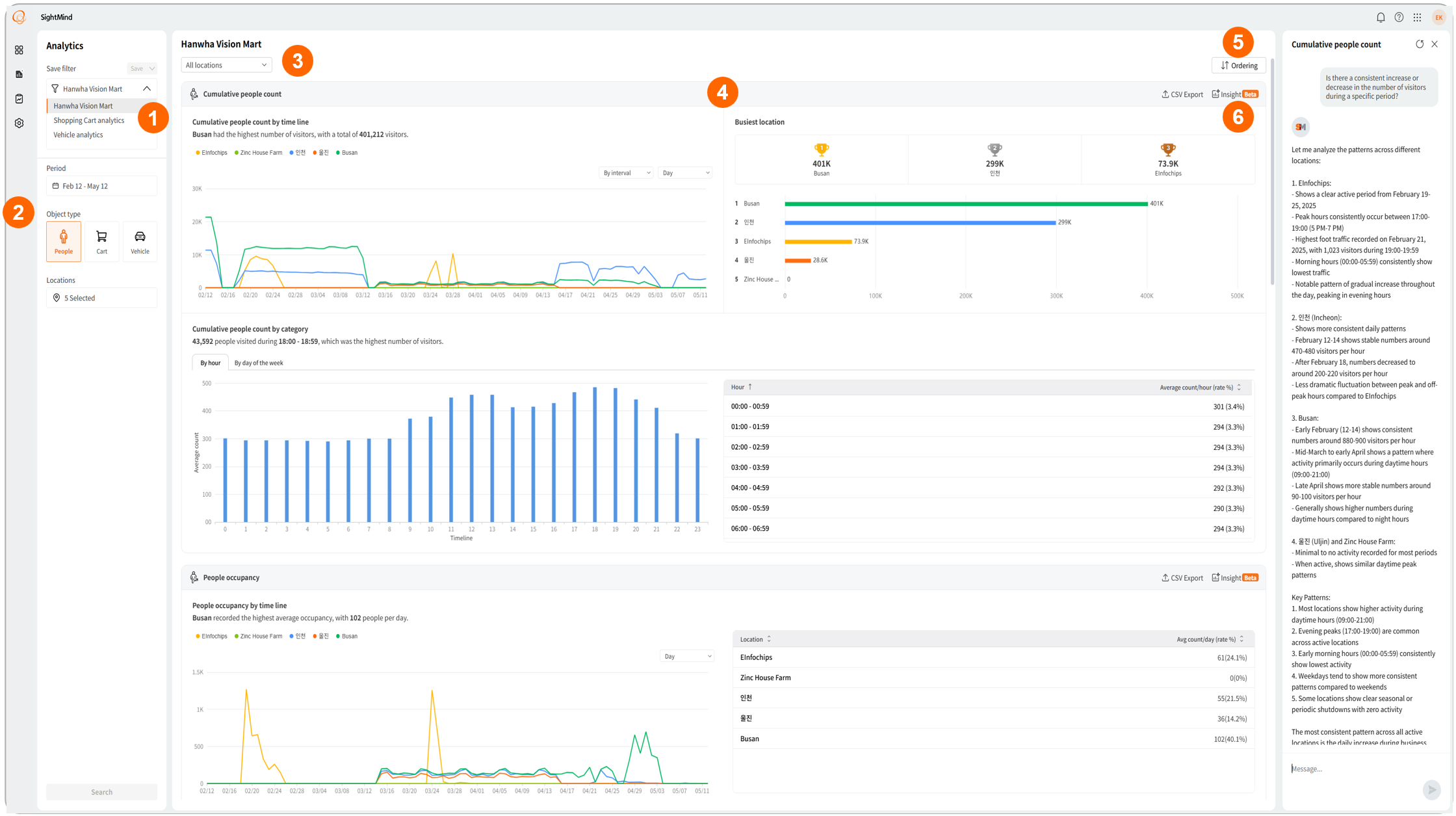This screenshot has height=816, width=1456.
Task: Focus the Message input field
Action: point(1354,769)
